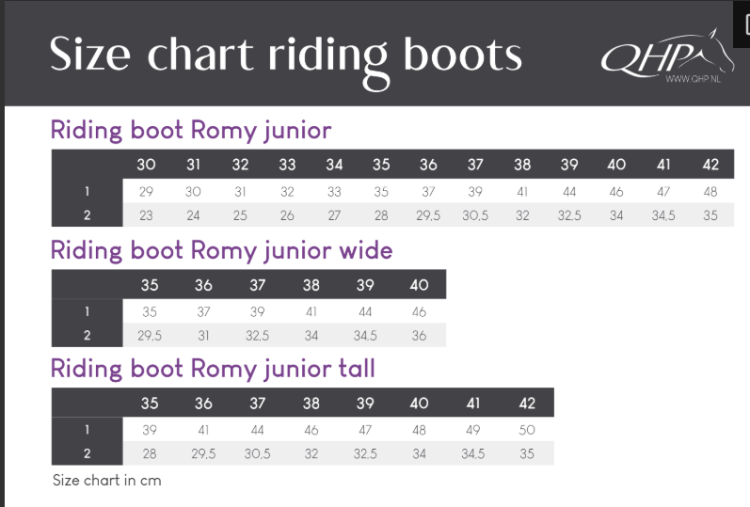This screenshot has width=750, height=507.
Task: Click the first 'Riding boot Romy junior' heading
Action: click(x=191, y=130)
